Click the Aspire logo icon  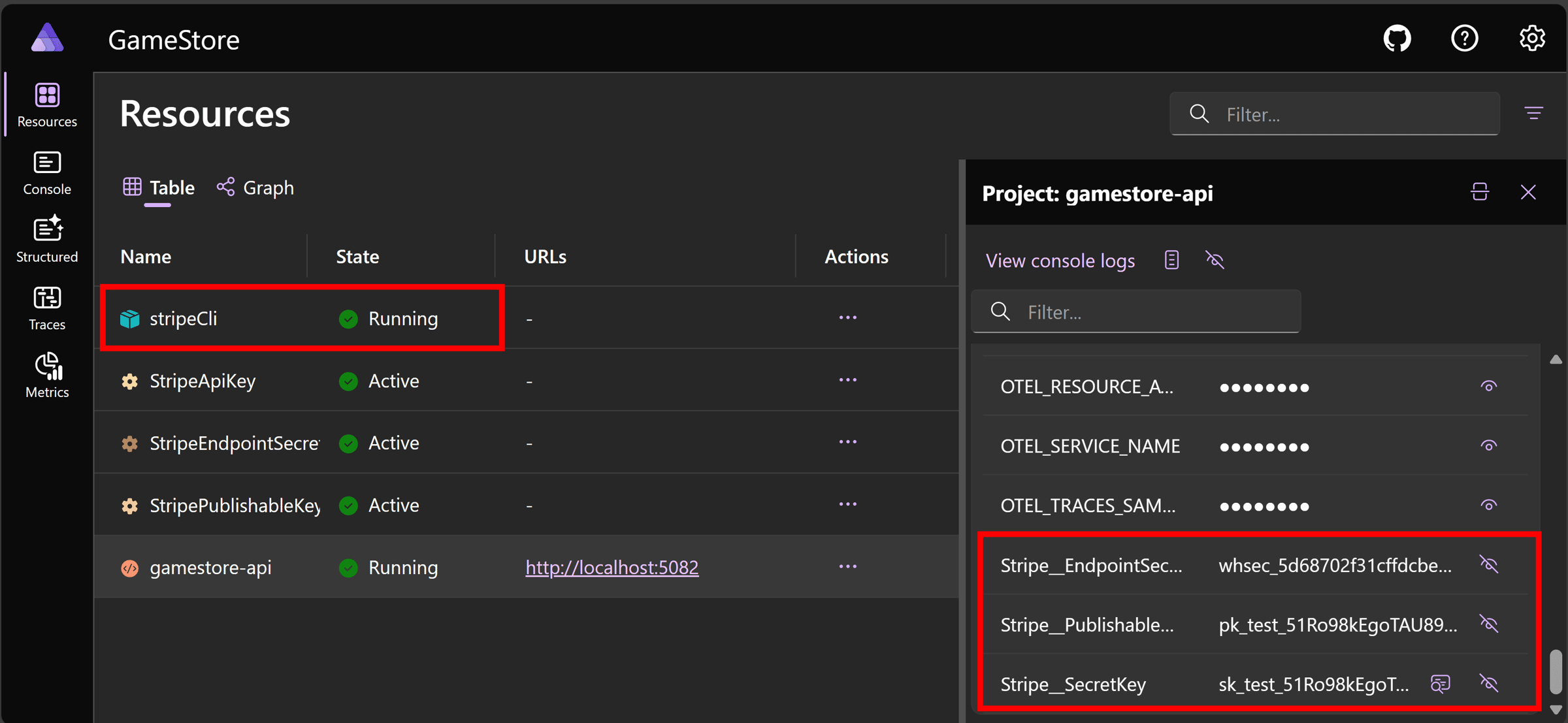point(47,37)
